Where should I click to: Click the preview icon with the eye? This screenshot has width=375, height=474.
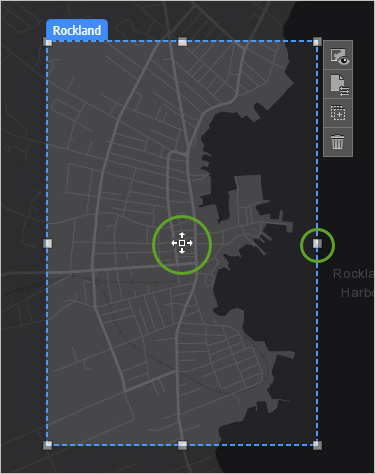coord(338,56)
